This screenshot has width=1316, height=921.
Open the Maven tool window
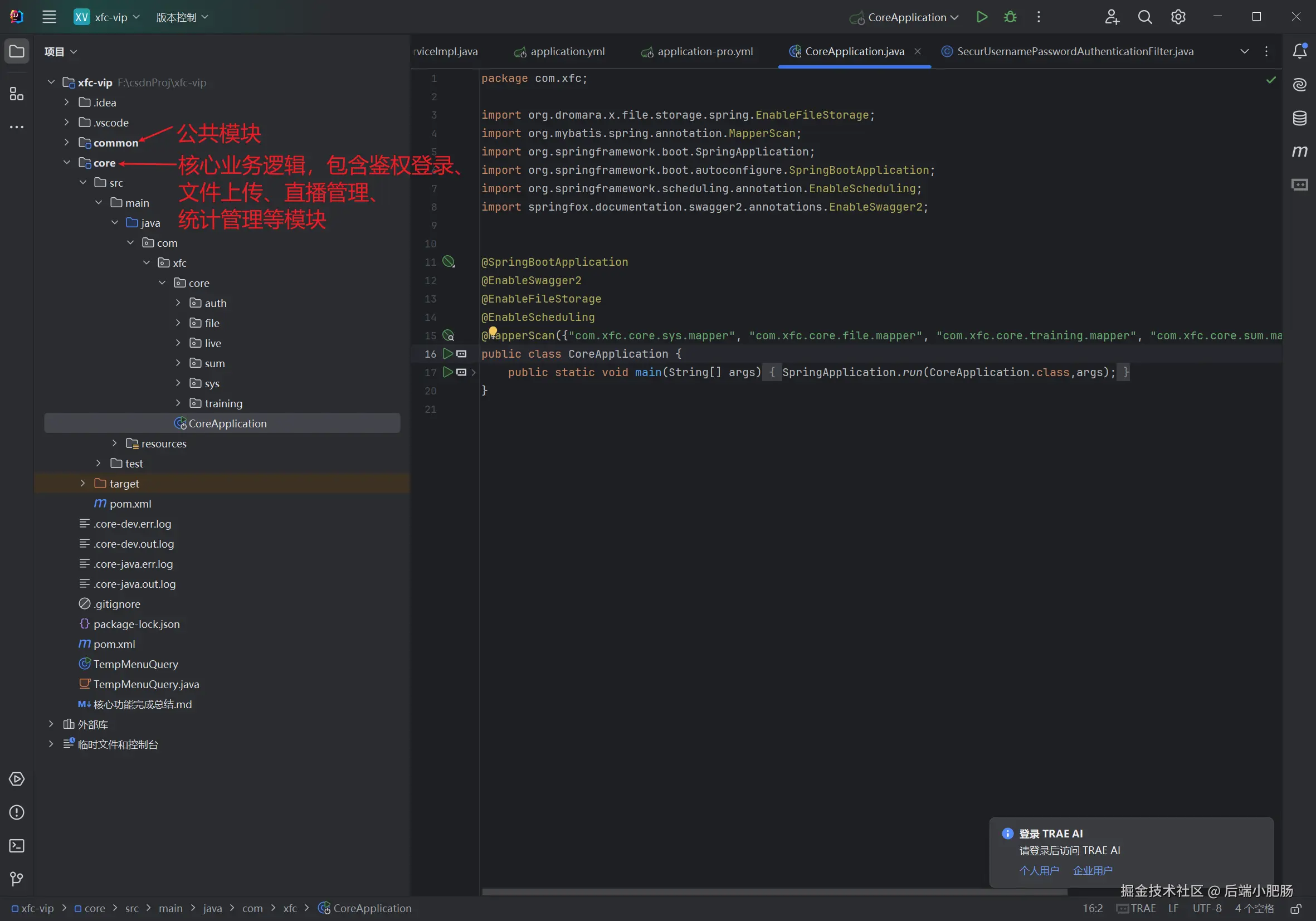point(1299,152)
